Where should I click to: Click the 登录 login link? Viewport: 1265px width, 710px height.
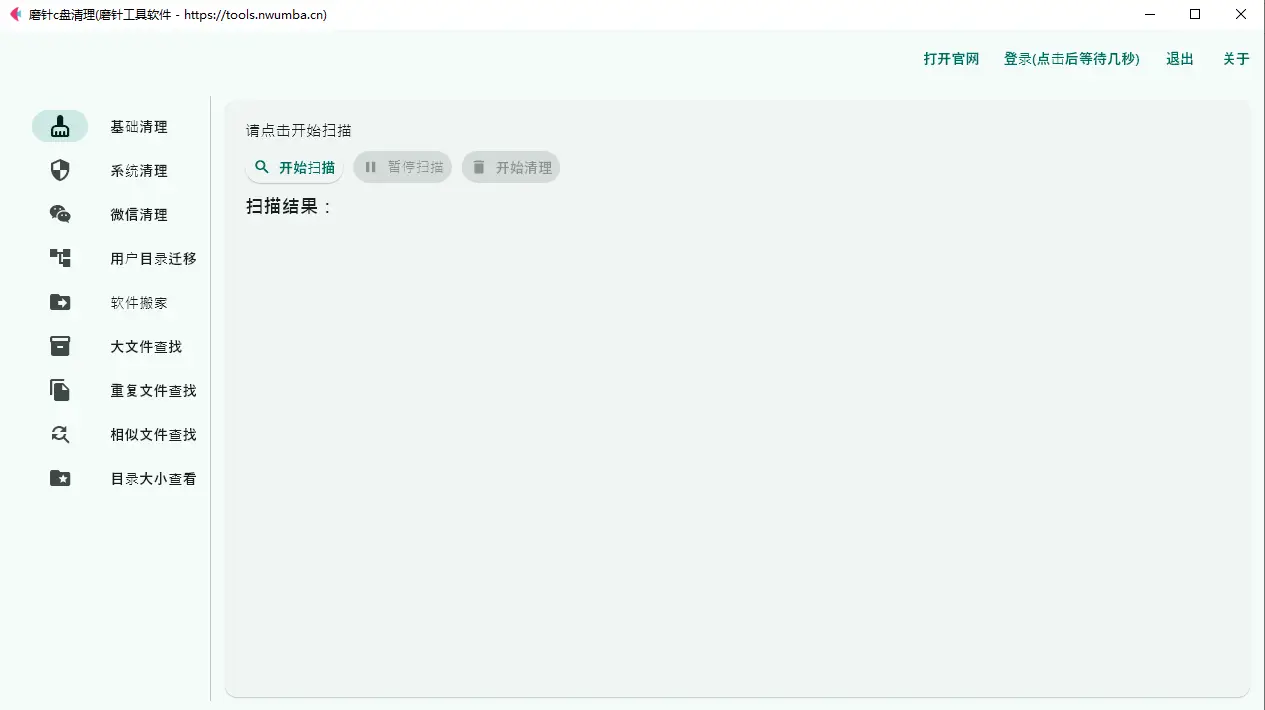1071,59
